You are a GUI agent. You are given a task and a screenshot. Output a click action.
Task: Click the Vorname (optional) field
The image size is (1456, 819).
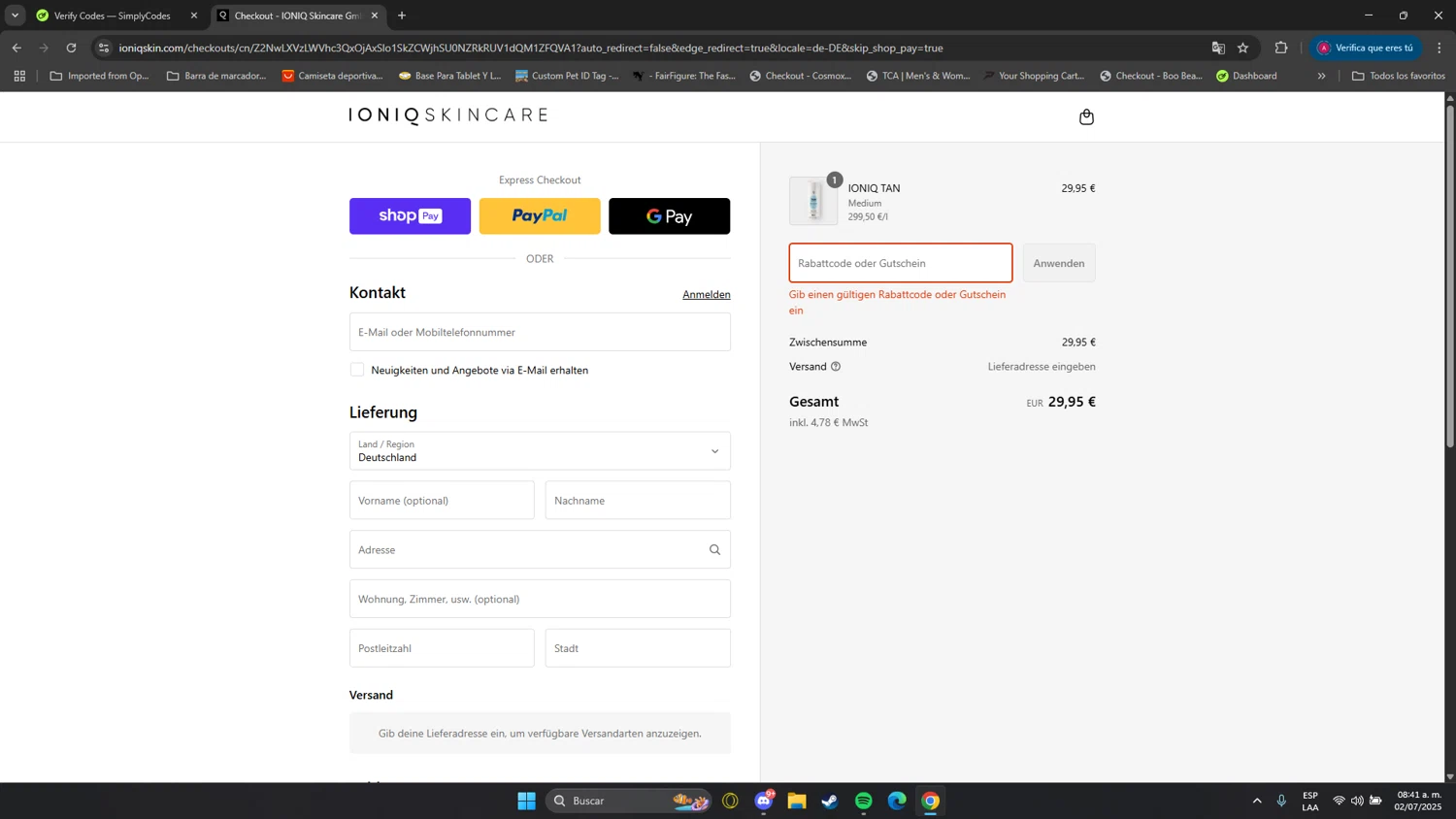coord(442,501)
